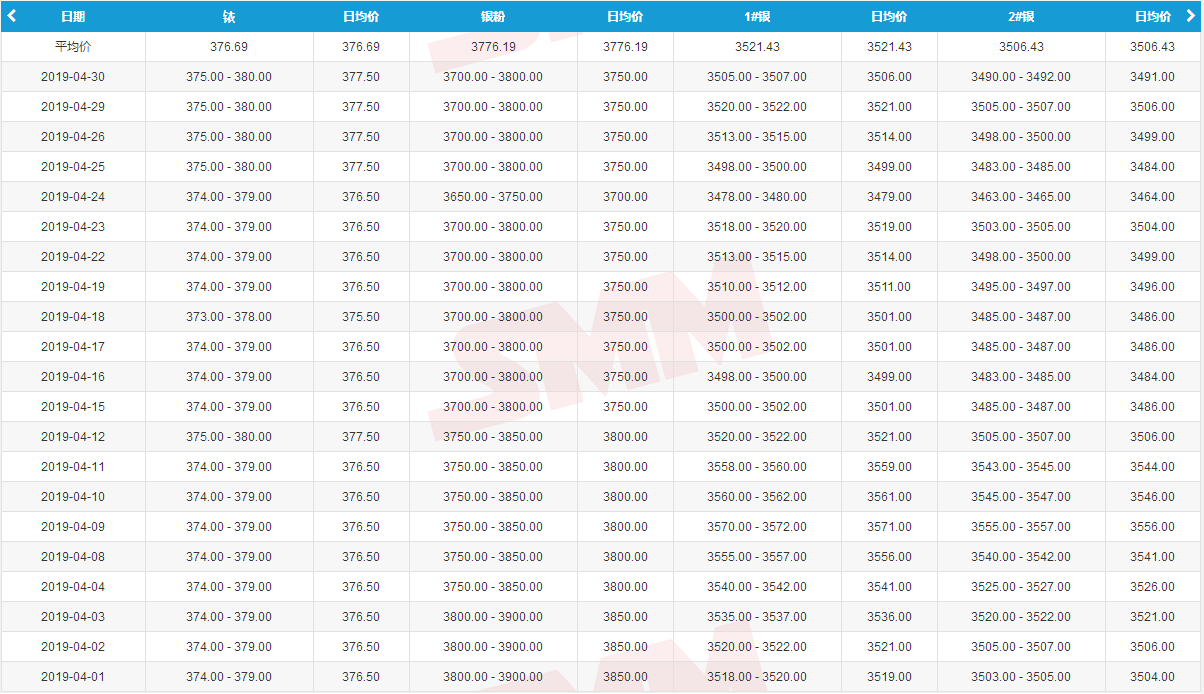Click the 3556.00 daily average in 2019-04-09 row
Viewport: 1204px width, 694px height.
(1152, 527)
